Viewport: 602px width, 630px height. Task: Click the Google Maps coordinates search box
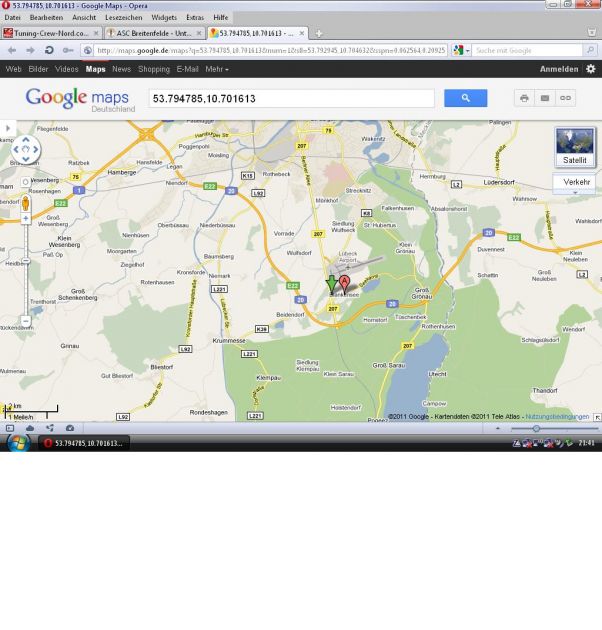(x=291, y=98)
